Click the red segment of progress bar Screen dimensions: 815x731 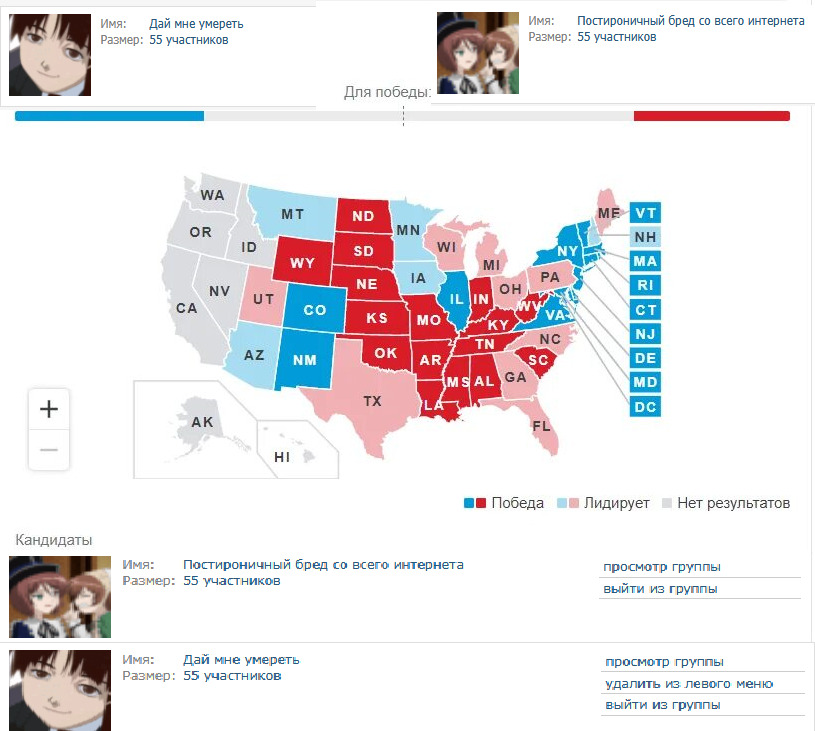click(x=711, y=116)
